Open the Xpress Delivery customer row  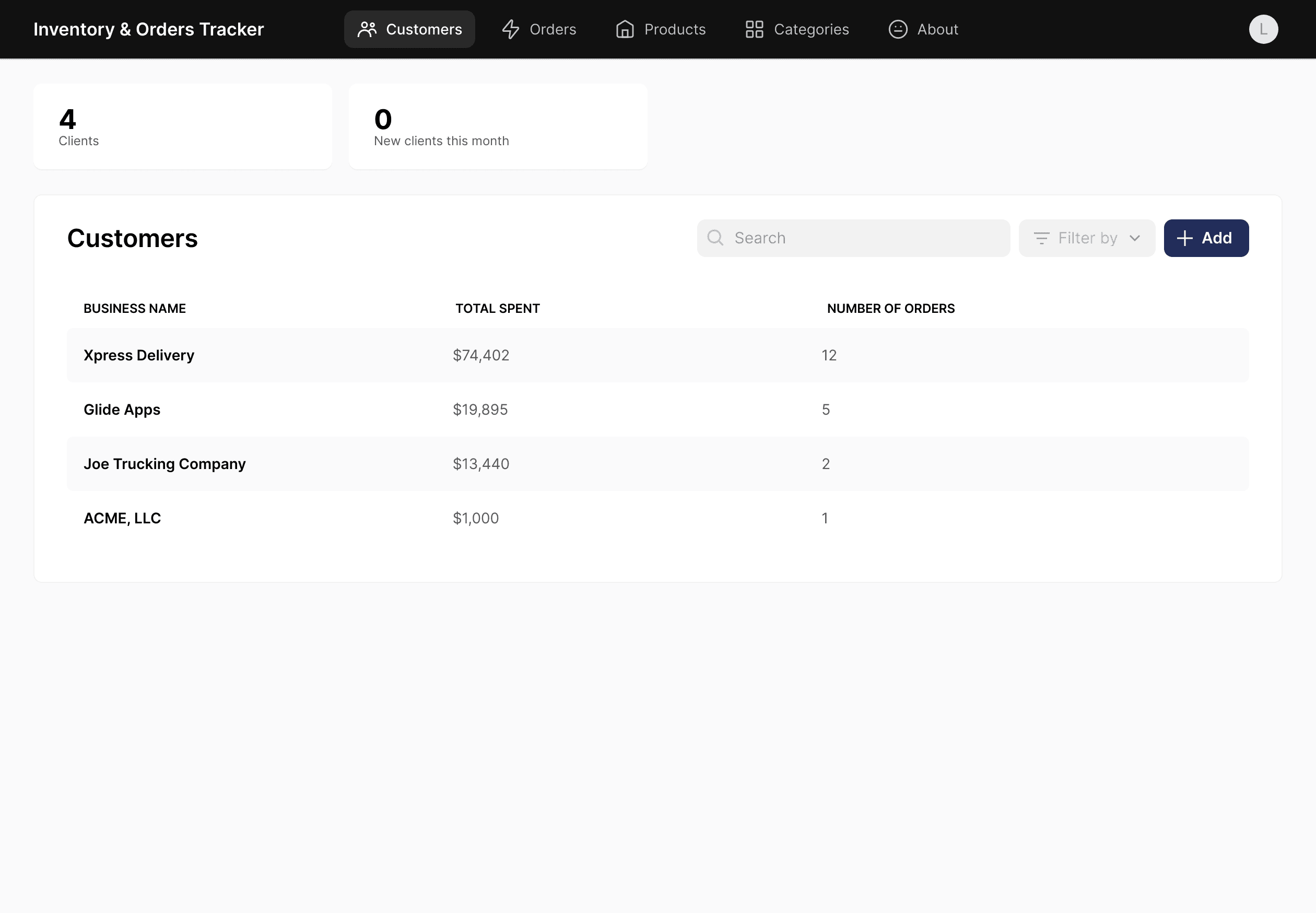657,355
